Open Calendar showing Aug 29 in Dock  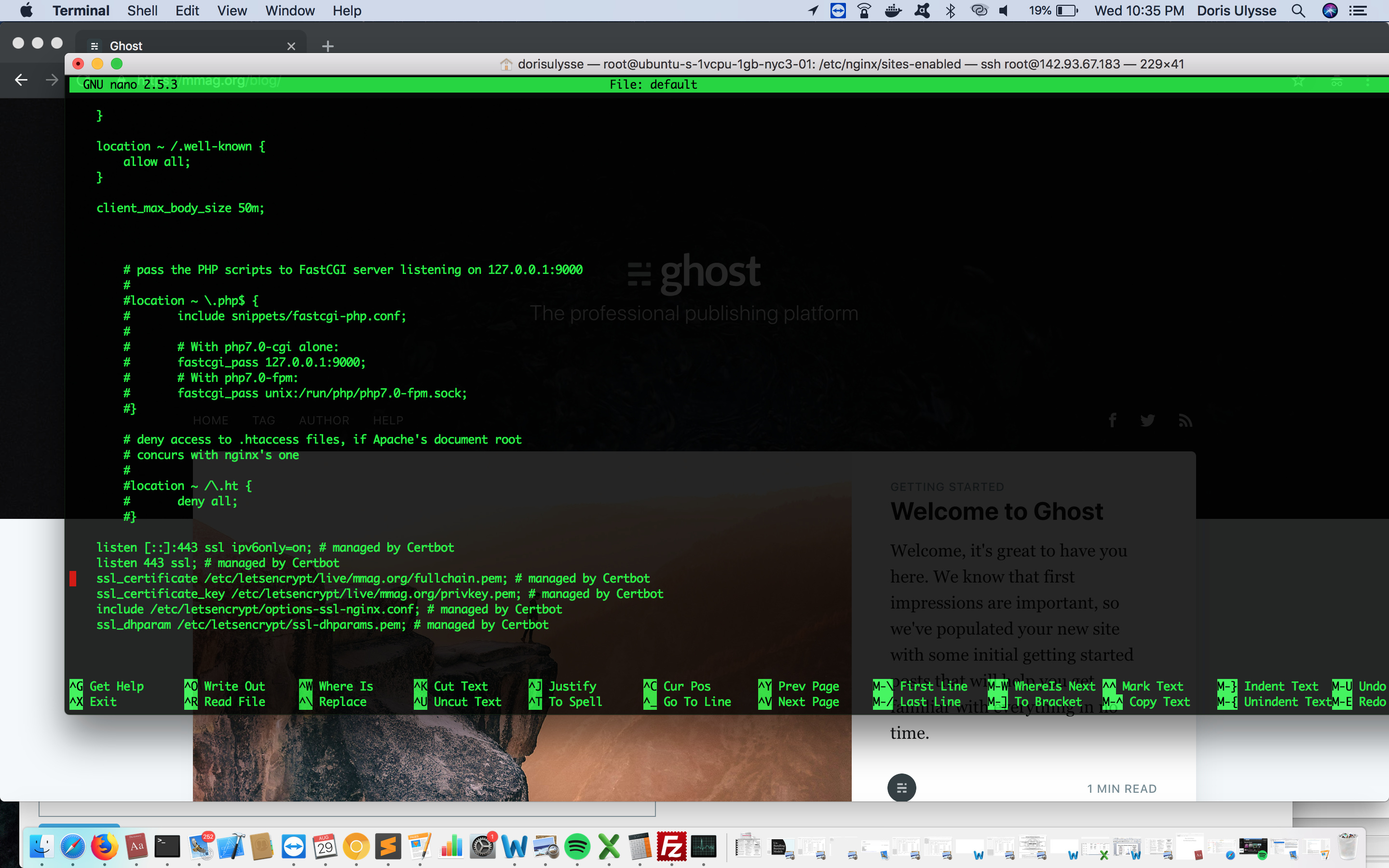click(x=325, y=846)
